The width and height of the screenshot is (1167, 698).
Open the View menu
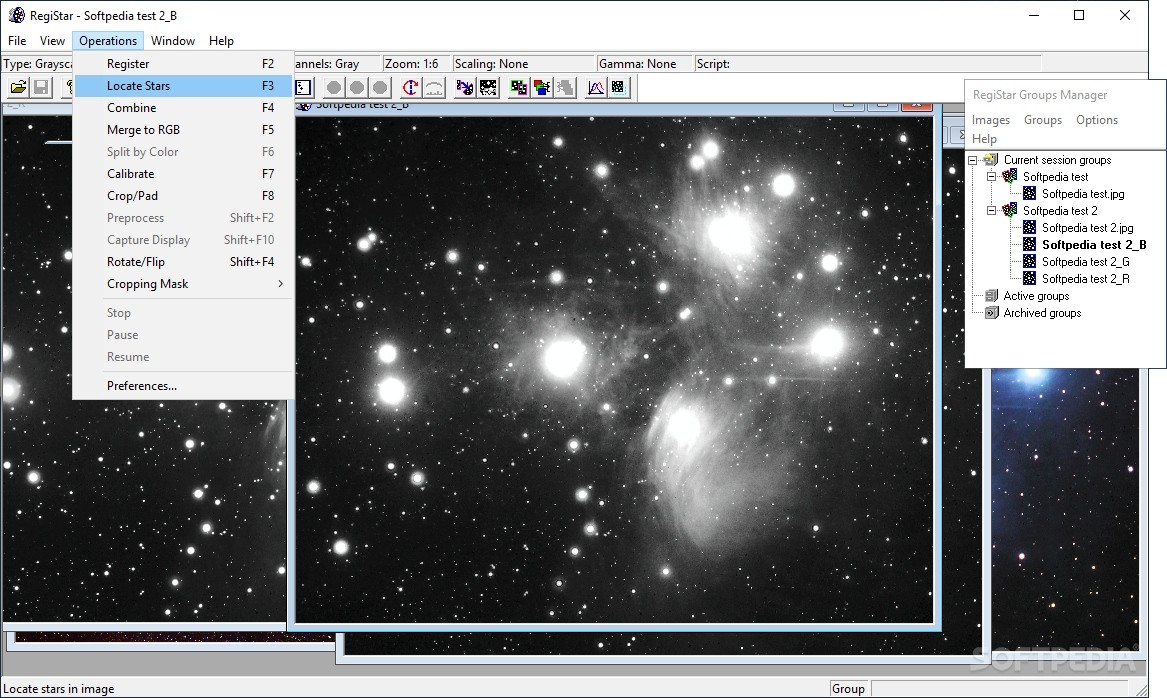point(52,41)
